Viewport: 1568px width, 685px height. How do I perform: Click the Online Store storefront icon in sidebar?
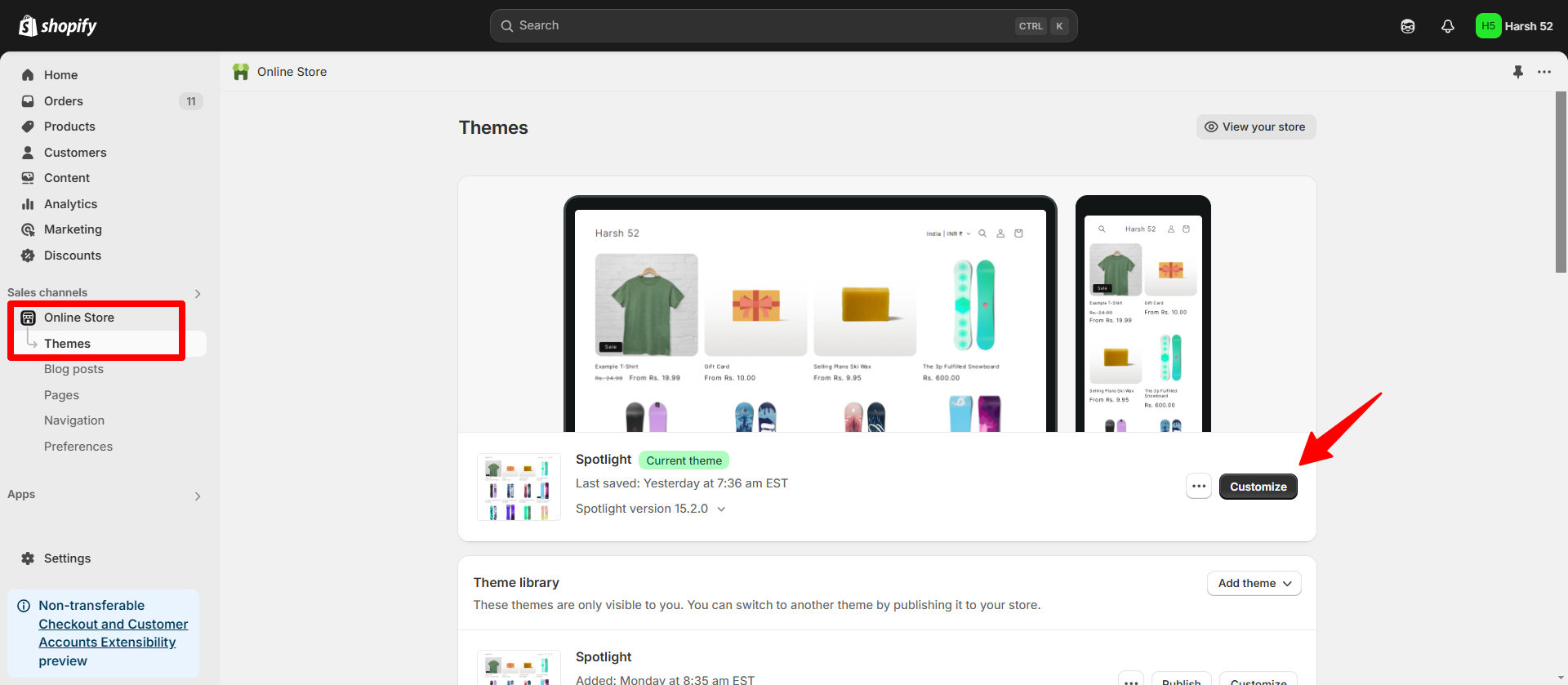(28, 318)
